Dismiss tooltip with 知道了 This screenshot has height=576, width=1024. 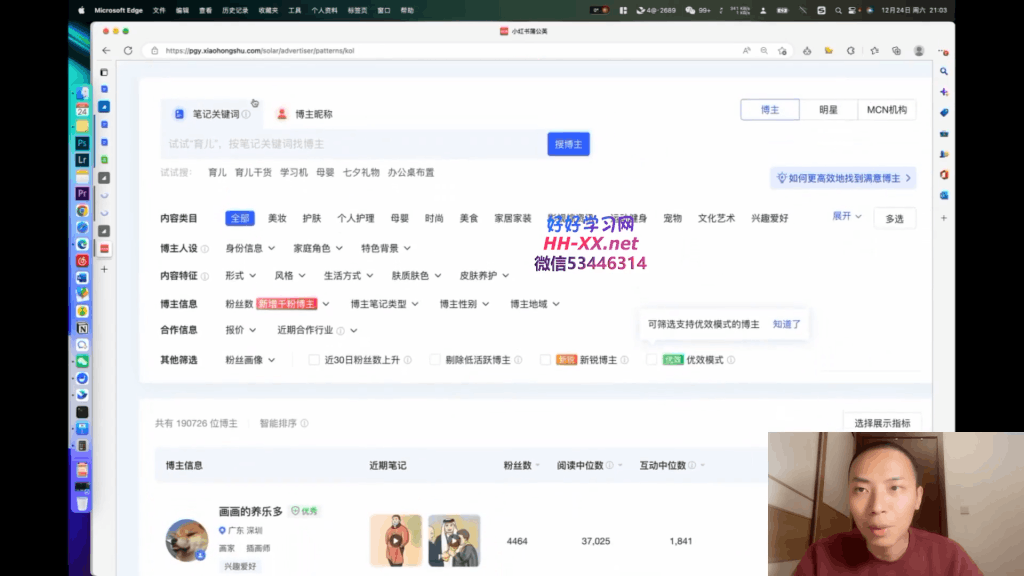786,325
